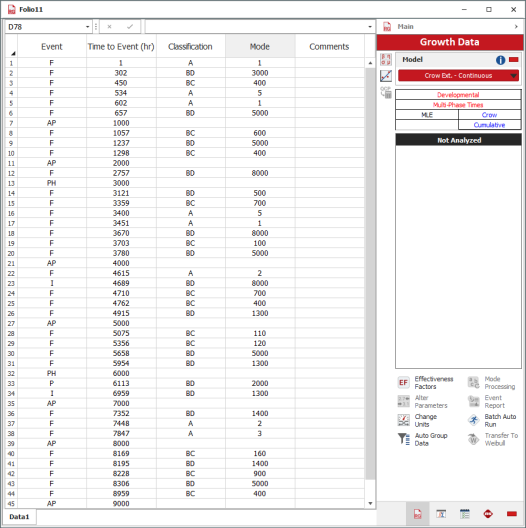Select the Comments column header
Screen dimensions: 526x528
point(329,46)
